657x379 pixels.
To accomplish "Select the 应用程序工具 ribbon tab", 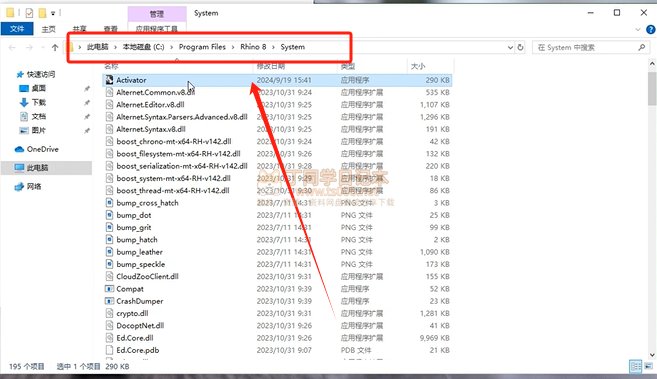I will 157,28.
